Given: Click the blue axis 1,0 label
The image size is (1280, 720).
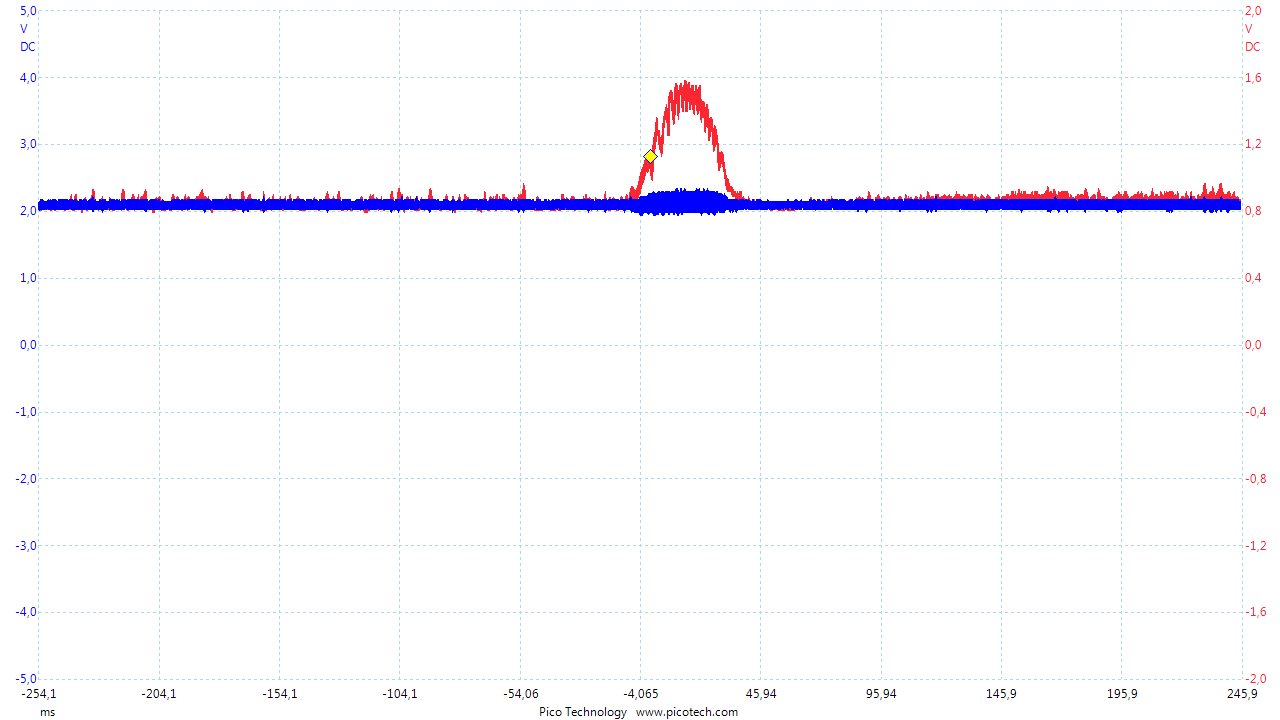Looking at the screenshot, I should click(28, 278).
